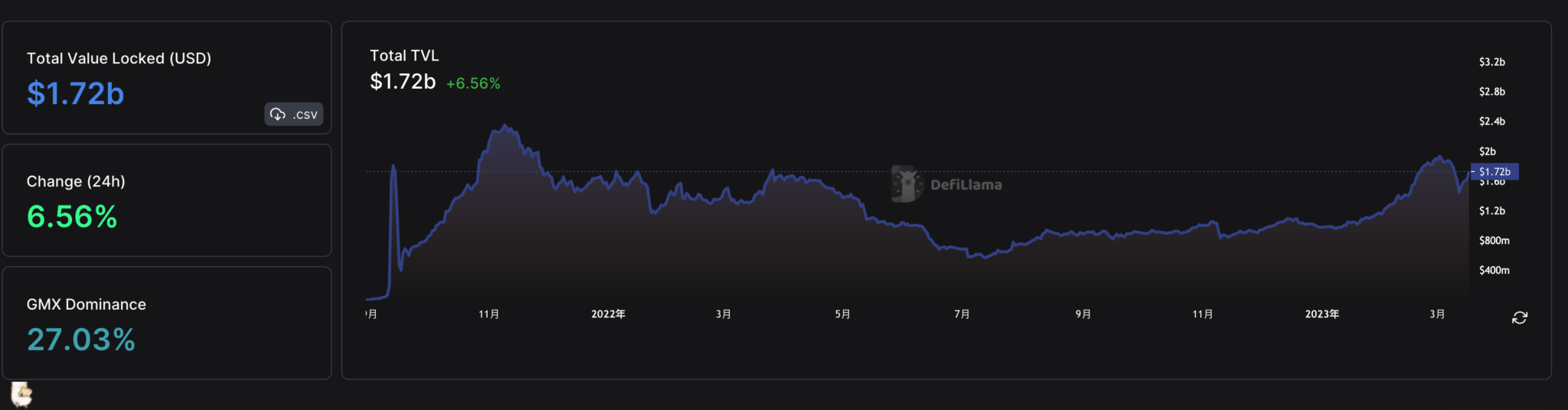Click the green +6.56% change in chart header
Screen dimensions: 1568x410
coord(473,83)
